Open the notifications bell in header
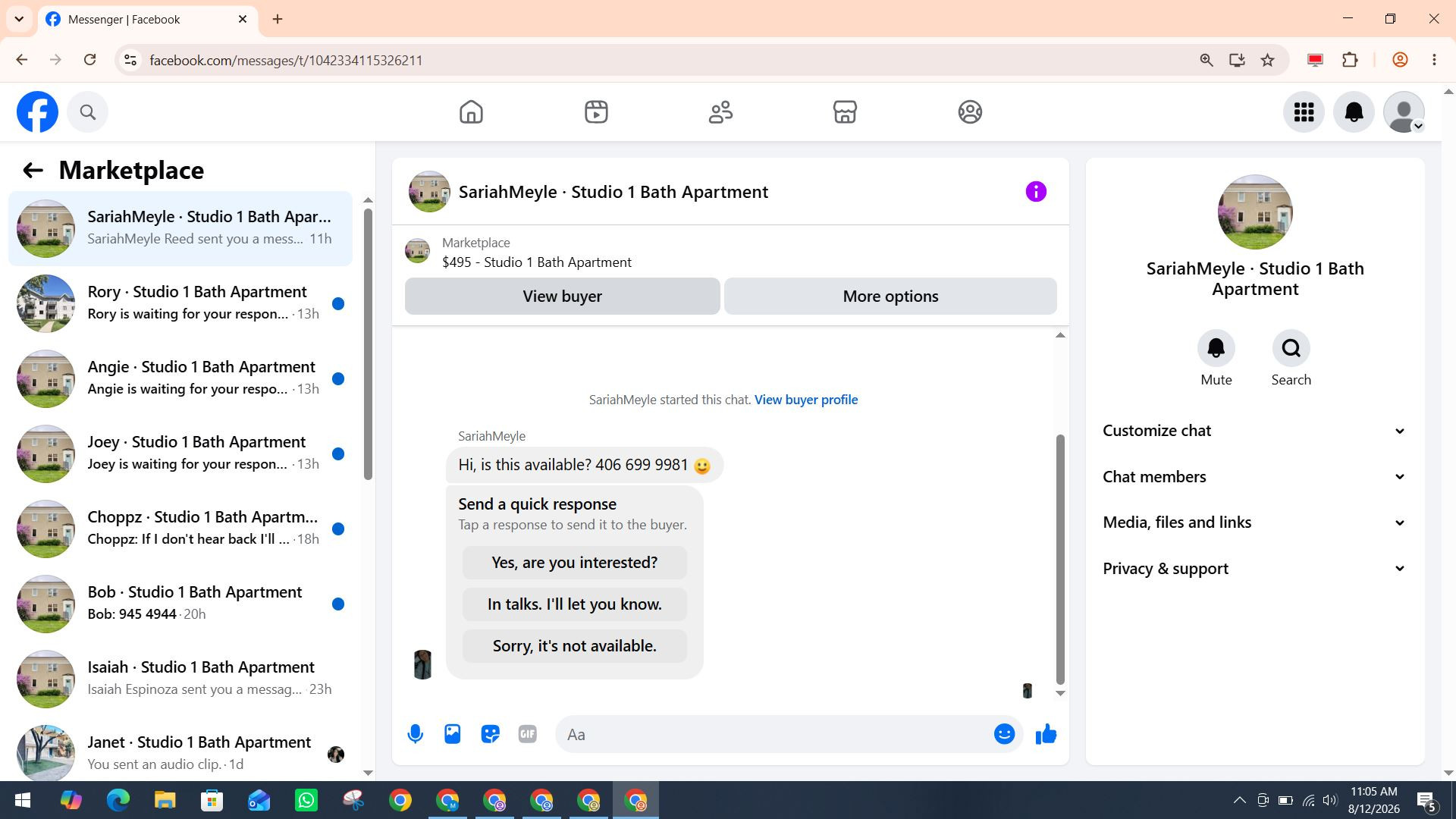1456x819 pixels. [x=1354, y=112]
